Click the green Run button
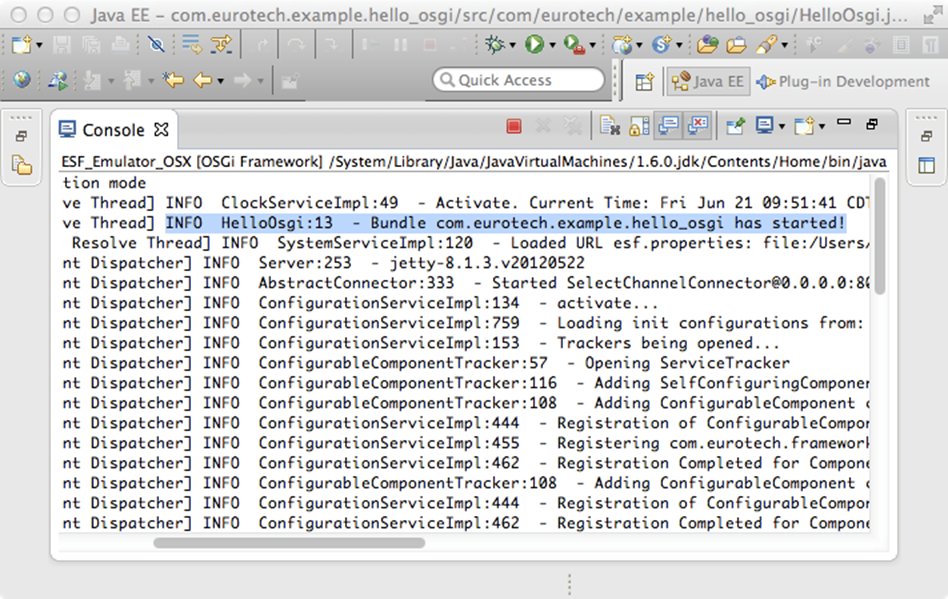 (534, 44)
